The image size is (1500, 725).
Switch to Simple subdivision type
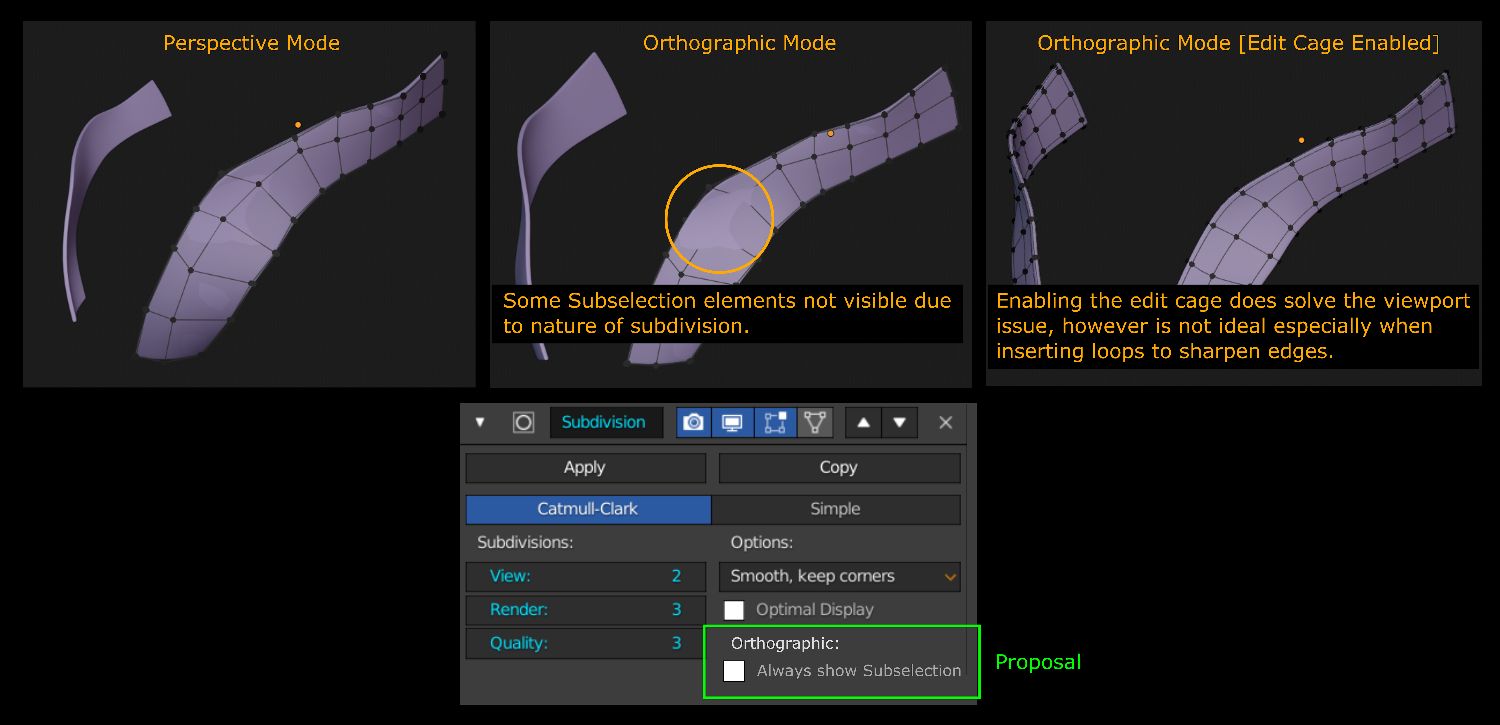click(836, 509)
